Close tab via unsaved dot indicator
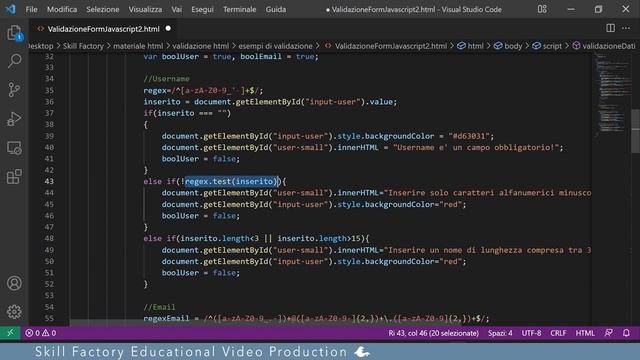Viewport: 640px width, 360px height. pos(168,29)
